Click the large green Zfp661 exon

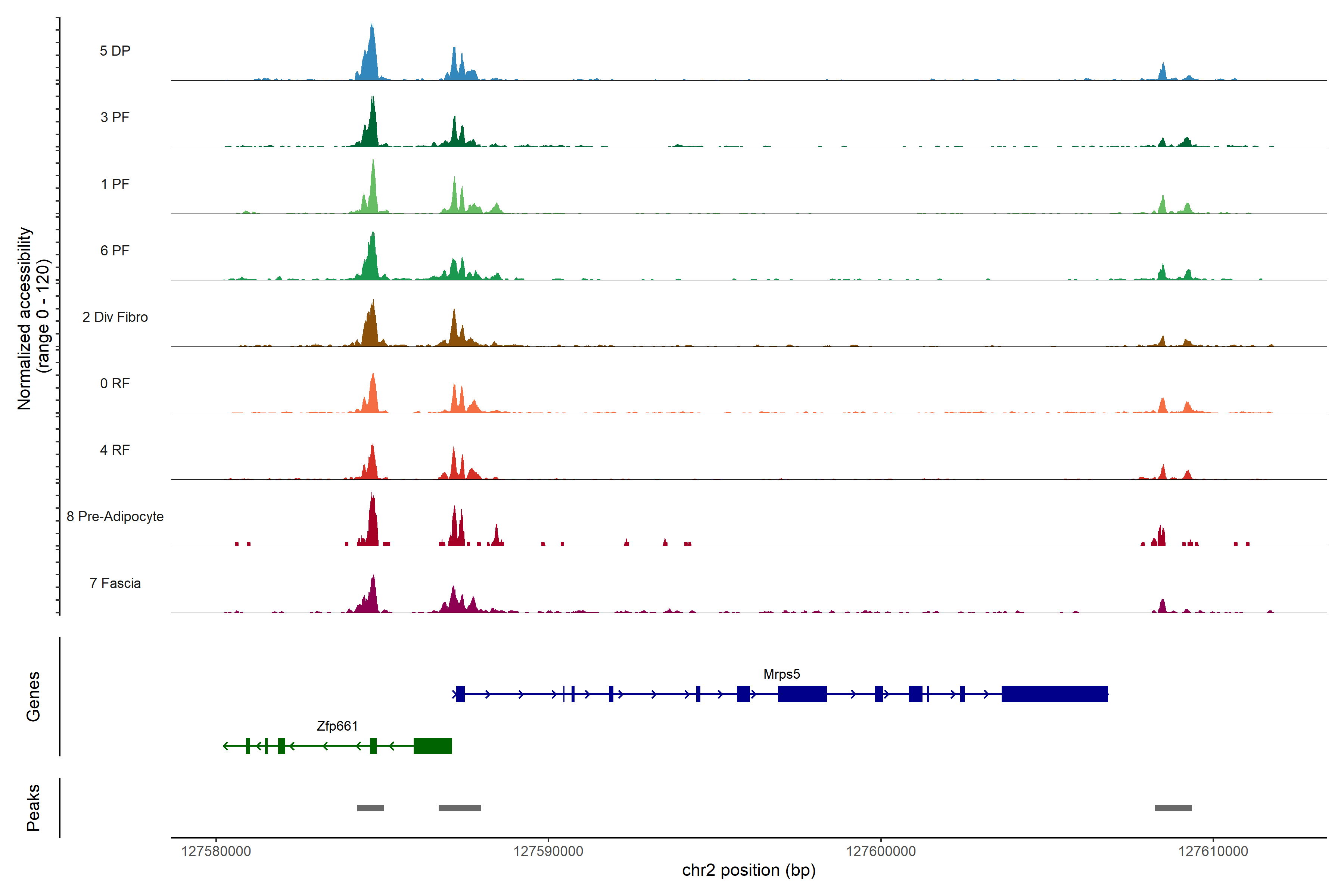(433, 746)
